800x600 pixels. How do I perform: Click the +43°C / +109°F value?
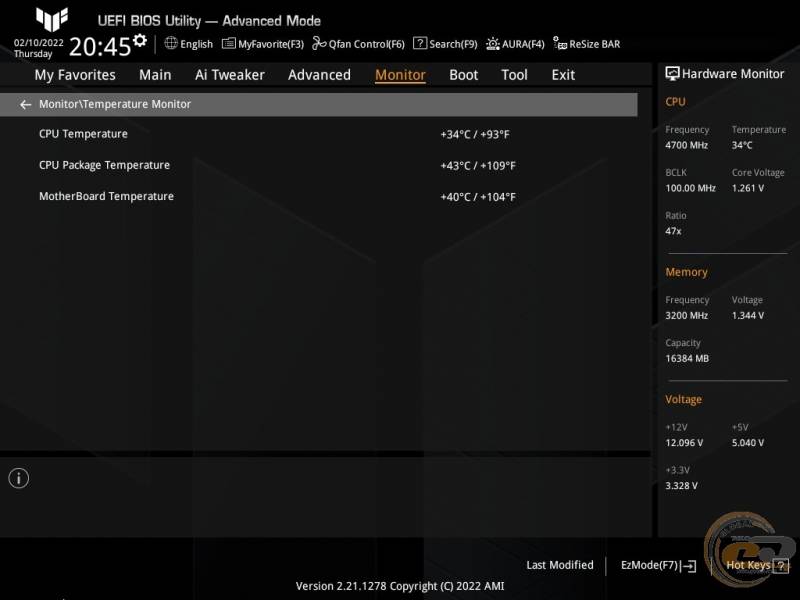tap(478, 166)
